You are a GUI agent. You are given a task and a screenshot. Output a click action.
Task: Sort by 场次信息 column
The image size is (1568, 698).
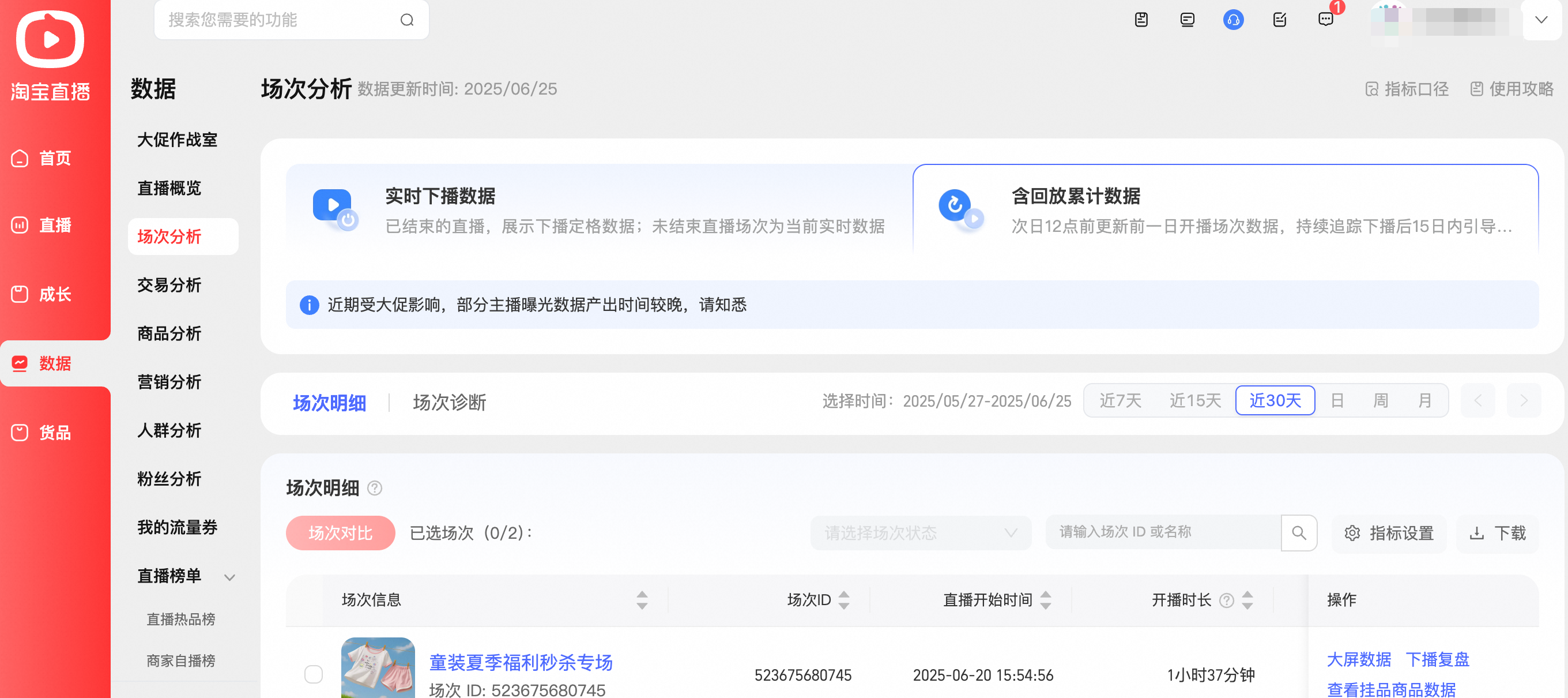tap(642, 600)
